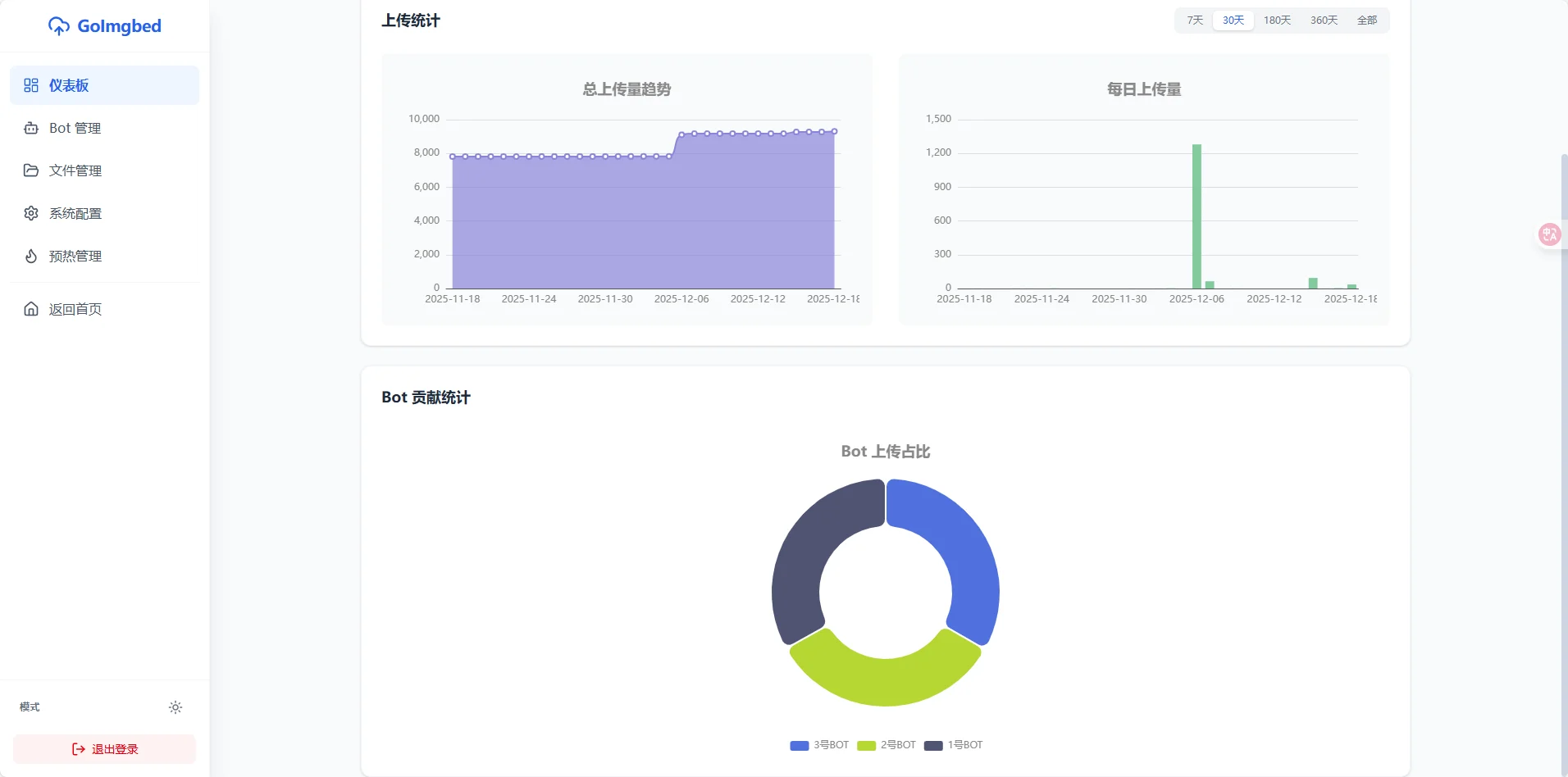Screen dimensions: 1568x777
Task: Click the 文件管理 folder icon
Action: [31, 170]
